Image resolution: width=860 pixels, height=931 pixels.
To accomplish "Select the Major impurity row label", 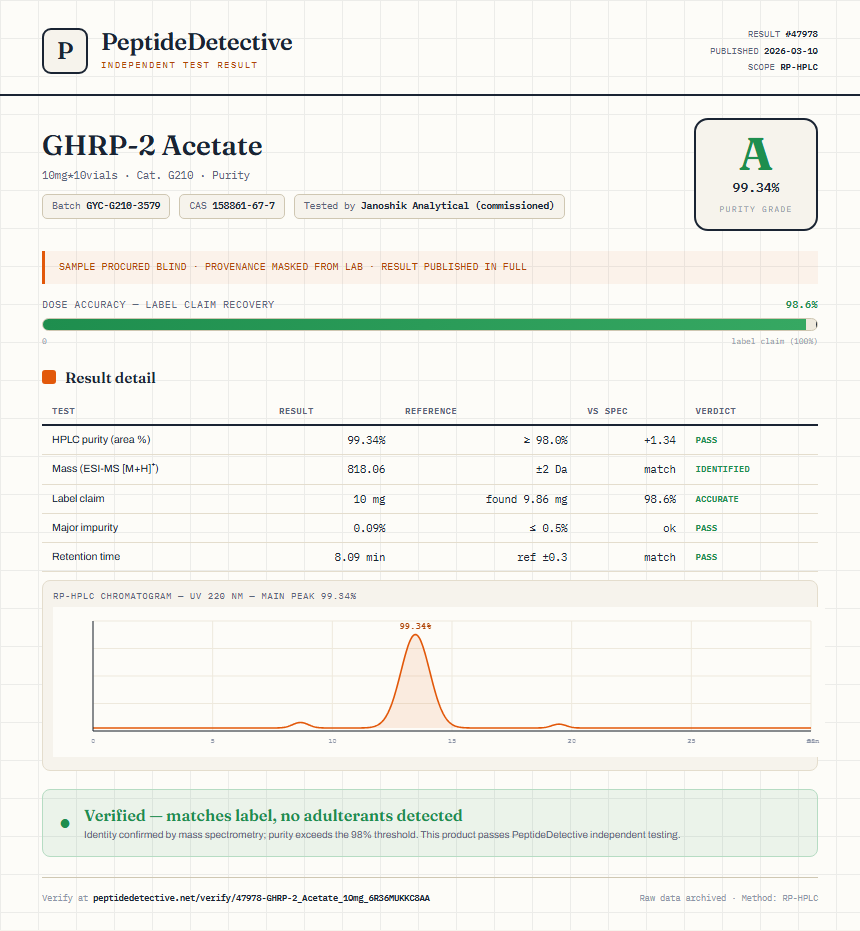I will pyautogui.click(x=85, y=527).
